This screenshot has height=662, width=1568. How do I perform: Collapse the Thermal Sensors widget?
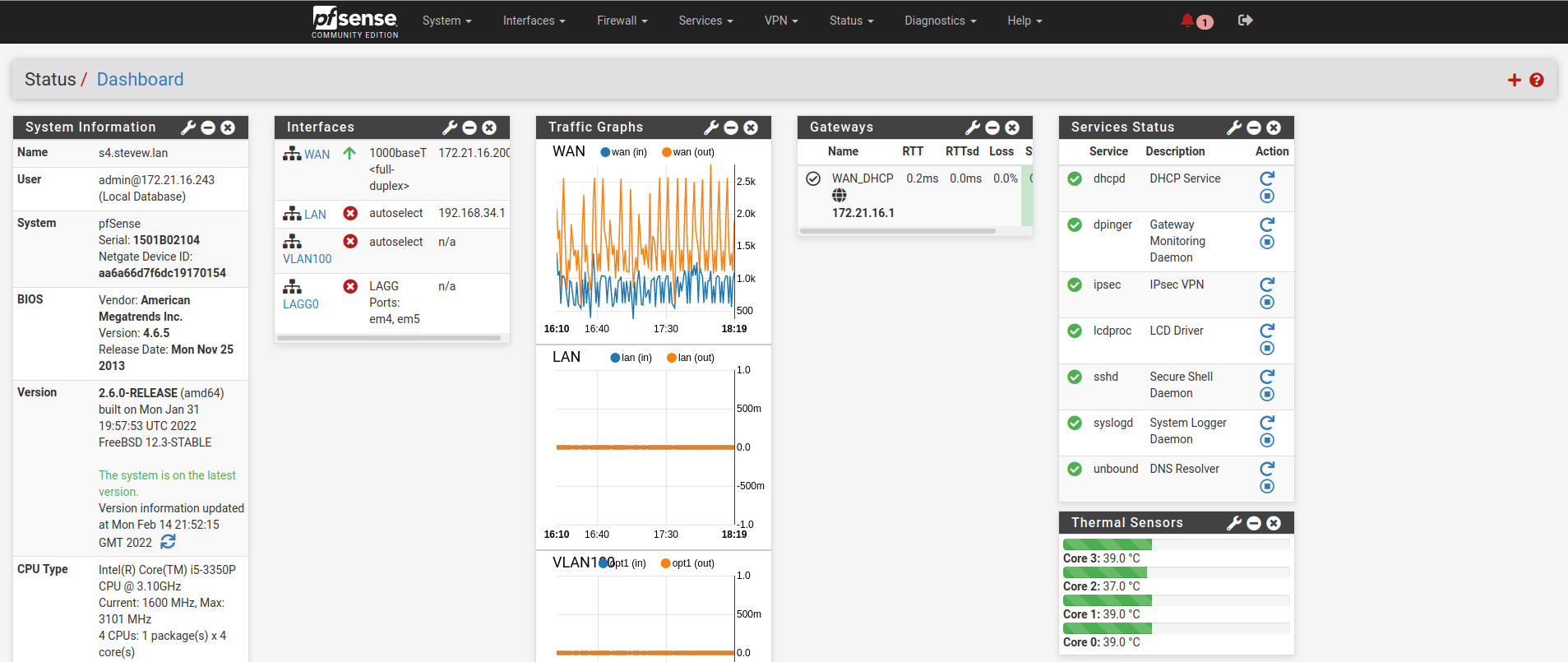pos(1254,523)
